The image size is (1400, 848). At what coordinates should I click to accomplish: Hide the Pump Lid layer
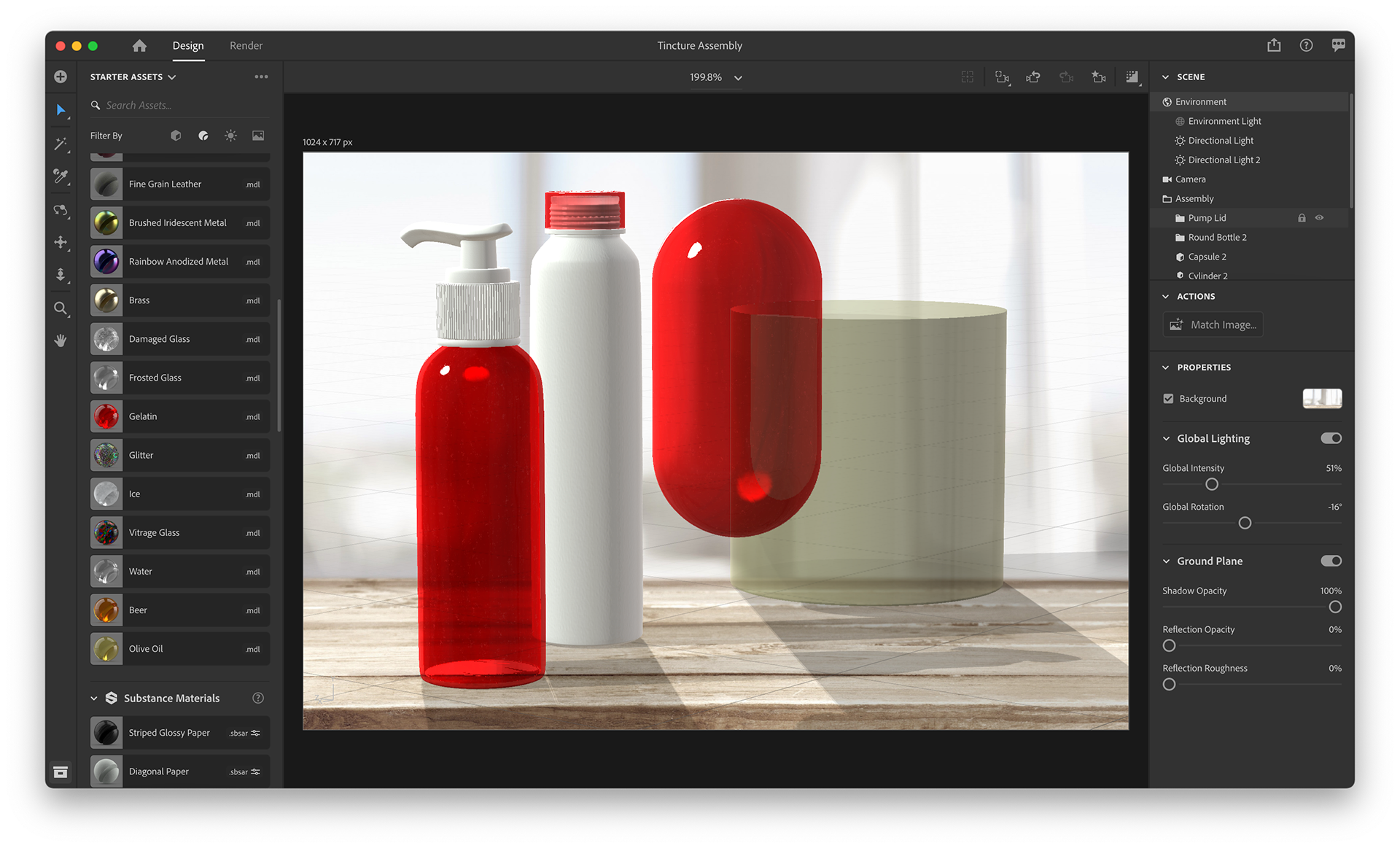[1319, 218]
